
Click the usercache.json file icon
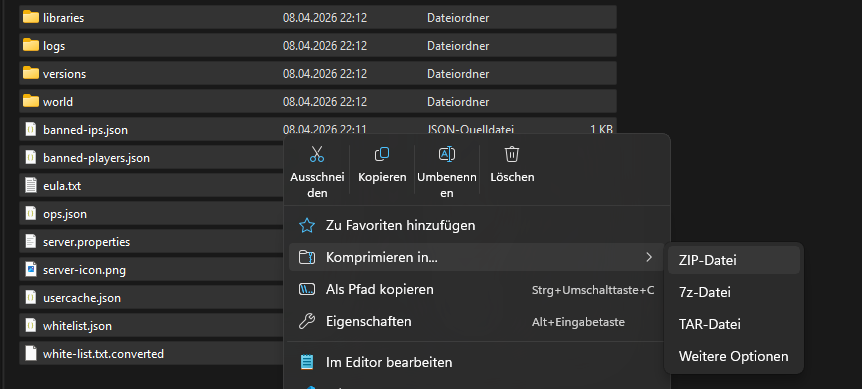click(31, 298)
